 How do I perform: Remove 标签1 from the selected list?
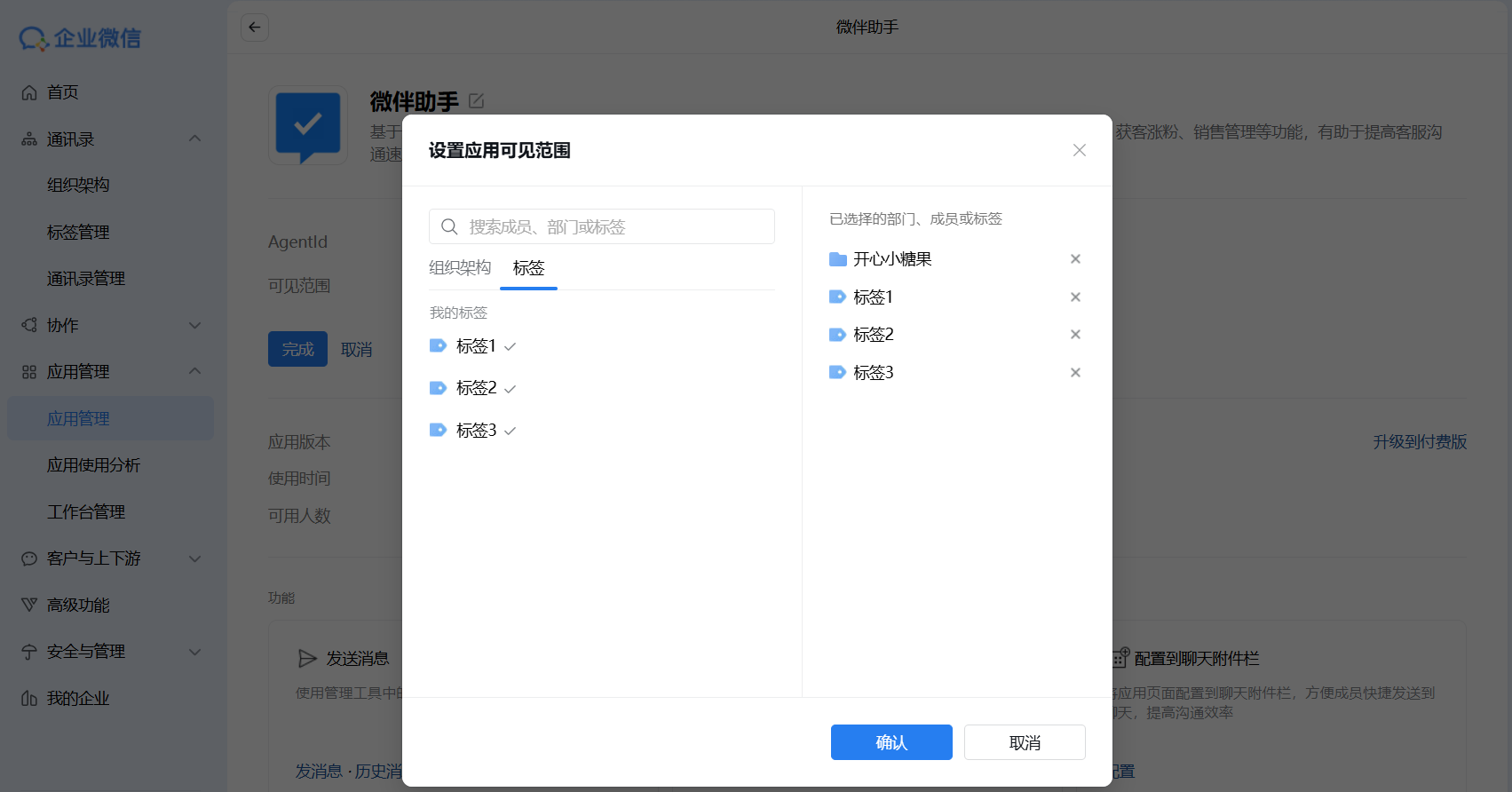(1075, 297)
